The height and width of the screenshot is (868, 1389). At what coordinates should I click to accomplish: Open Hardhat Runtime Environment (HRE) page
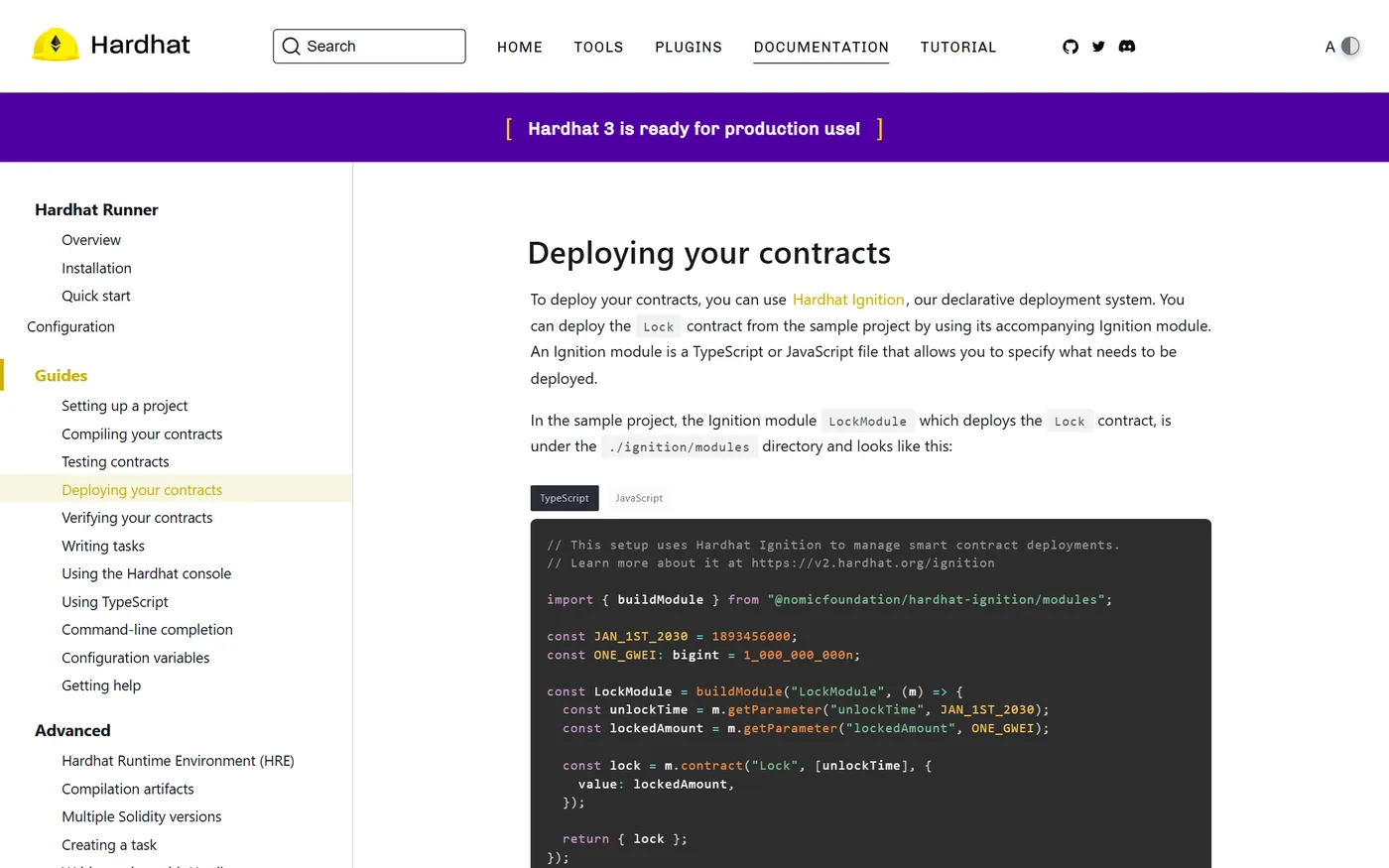(178, 761)
